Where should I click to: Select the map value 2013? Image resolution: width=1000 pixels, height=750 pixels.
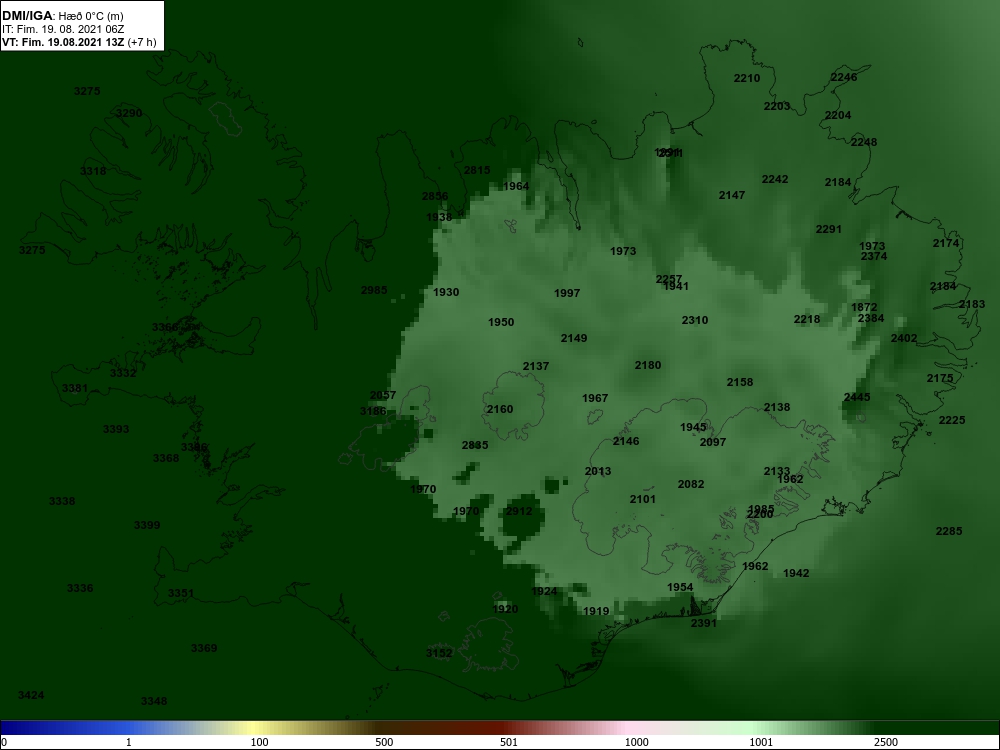pos(598,471)
